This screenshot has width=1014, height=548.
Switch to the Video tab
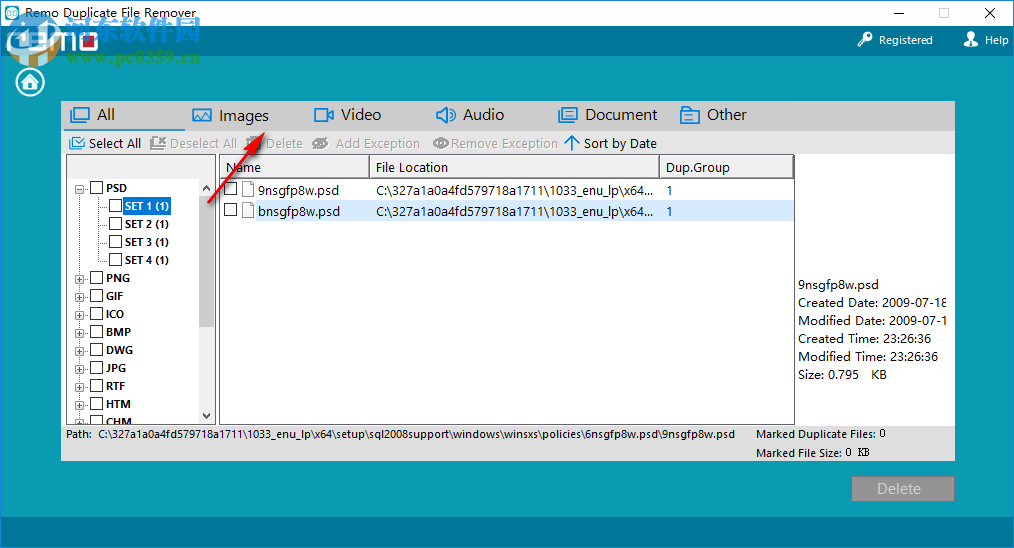[348, 115]
